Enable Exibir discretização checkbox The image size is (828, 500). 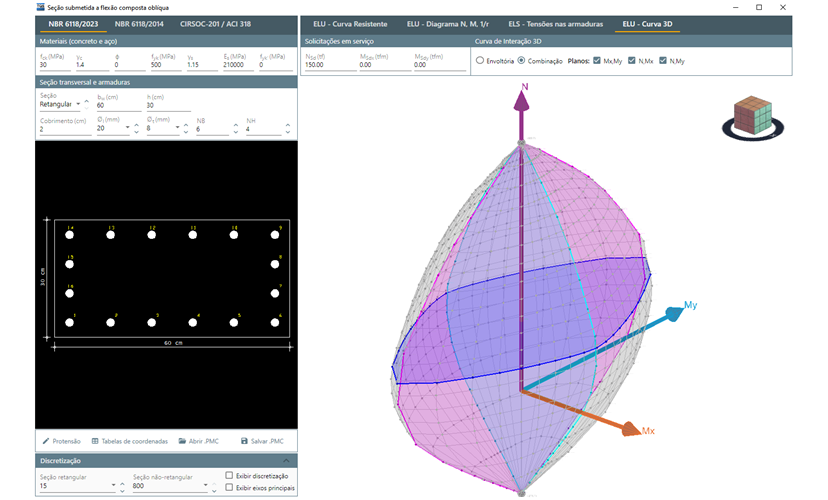[x=230, y=476]
